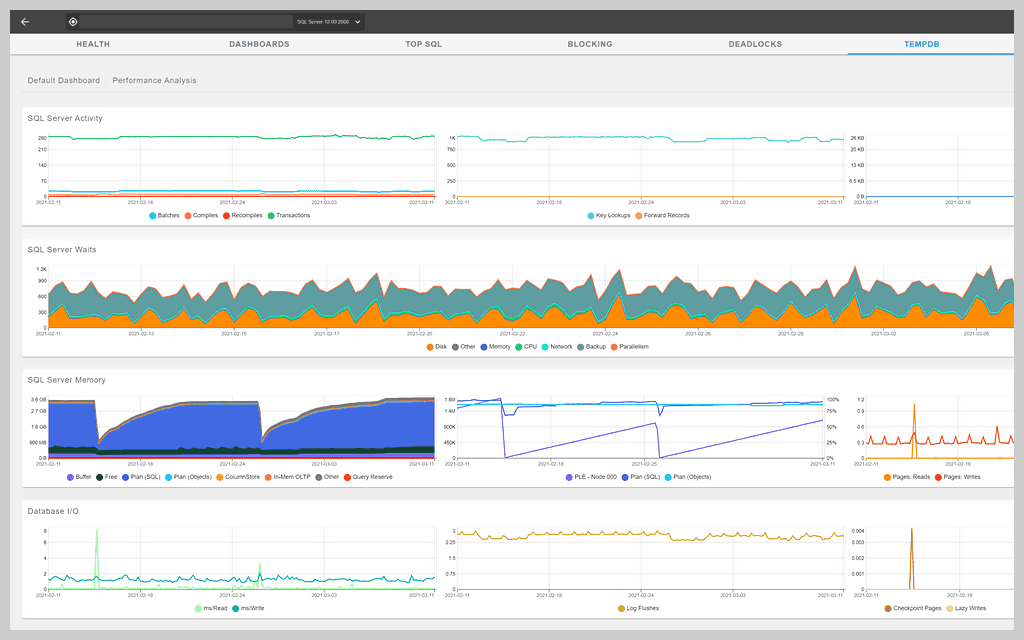Viewport: 1024px width, 640px height.
Task: Toggle the ms/Read series in Database I/O
Action: (x=206, y=608)
